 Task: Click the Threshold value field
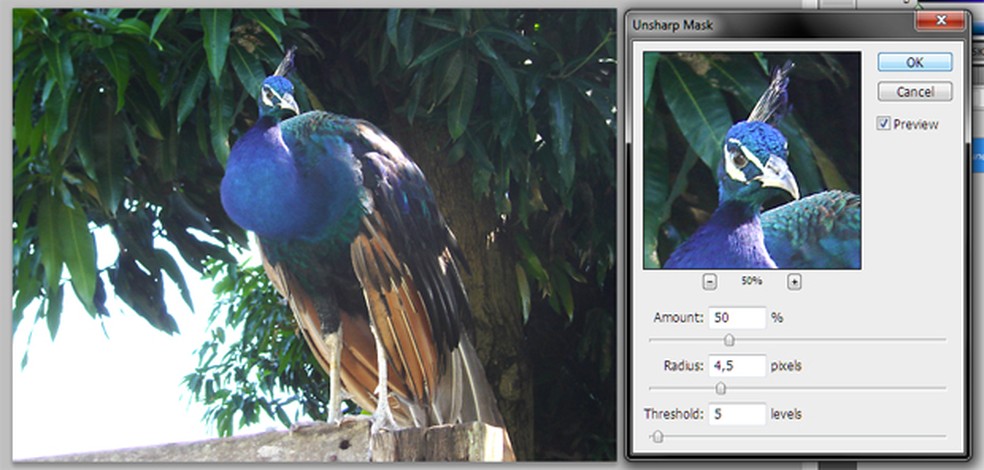737,414
